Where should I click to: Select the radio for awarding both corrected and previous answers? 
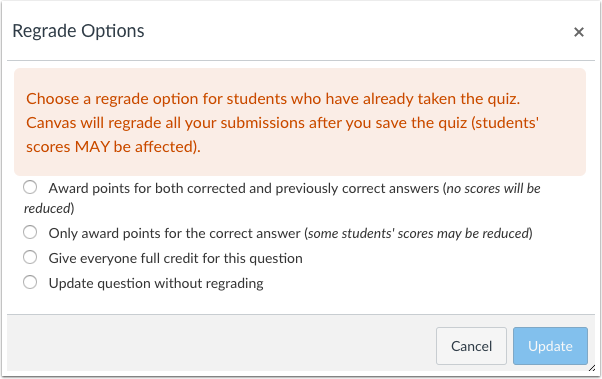(x=30, y=187)
